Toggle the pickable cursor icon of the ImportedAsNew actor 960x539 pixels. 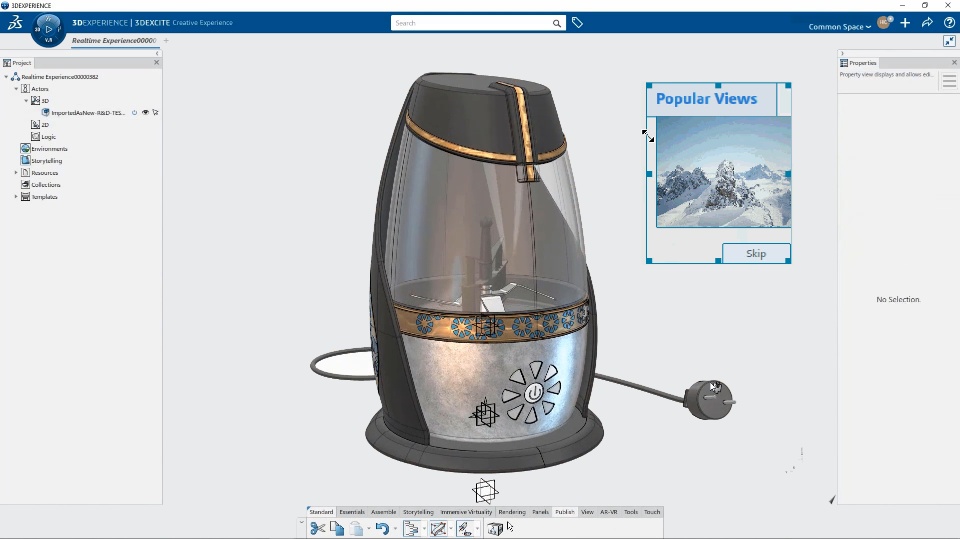pos(156,113)
